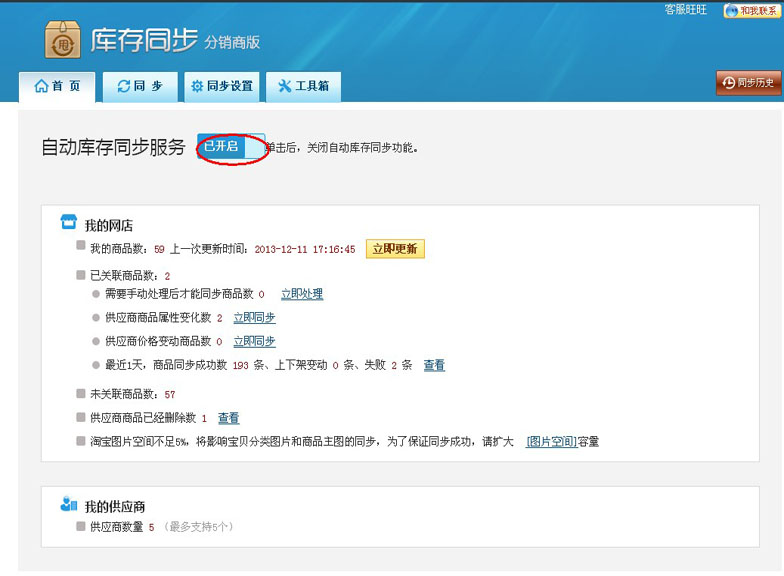This screenshot has height=576, width=784.
Task: Click the 客服旺旺 label
Action: coord(686,10)
